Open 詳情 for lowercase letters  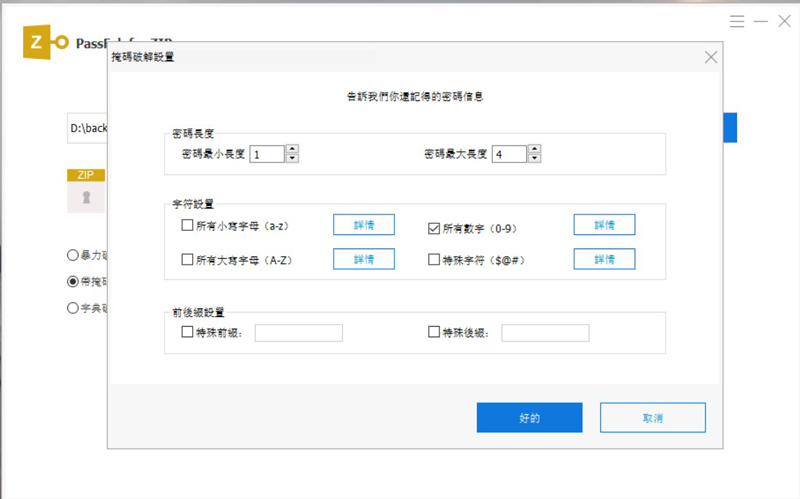click(363, 225)
